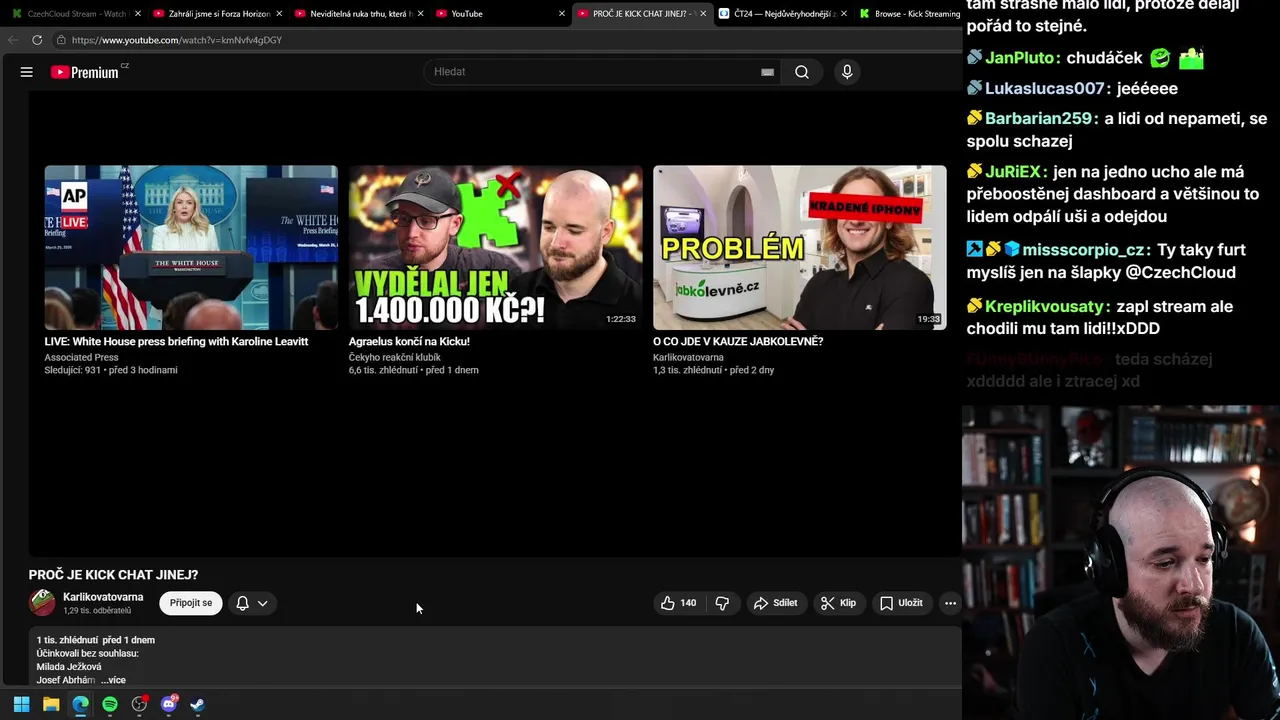This screenshot has height=720, width=1280.
Task: Close the ČT24 tab
Action: pos(845,14)
